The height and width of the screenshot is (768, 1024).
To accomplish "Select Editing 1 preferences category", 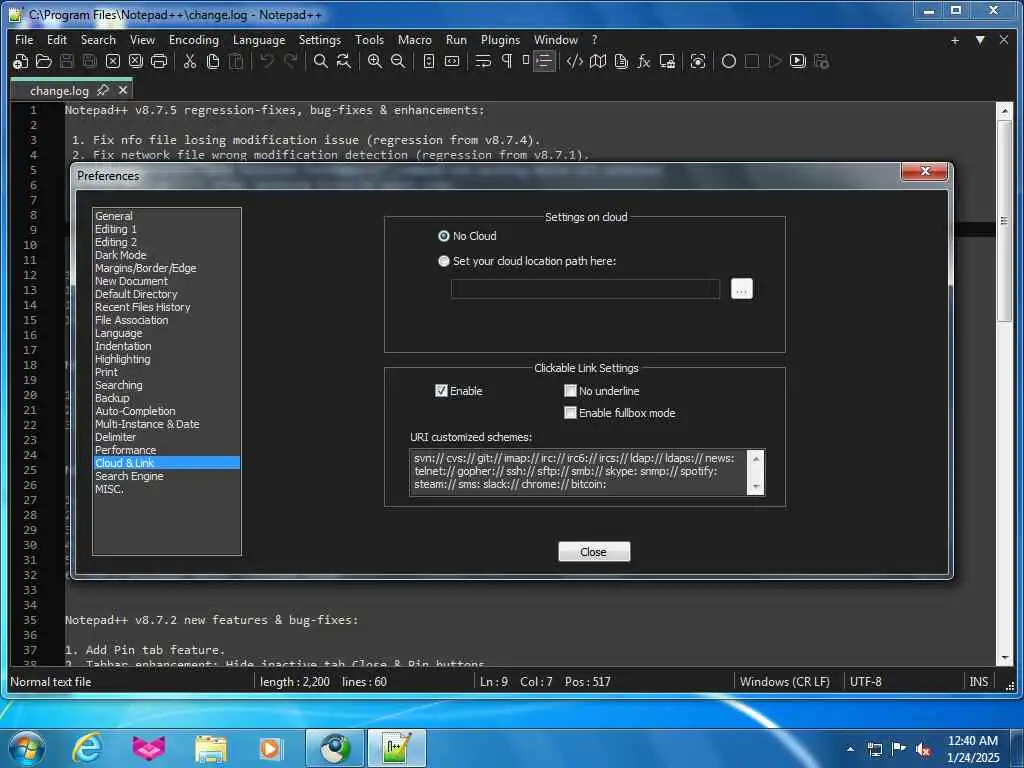I will coord(116,229).
